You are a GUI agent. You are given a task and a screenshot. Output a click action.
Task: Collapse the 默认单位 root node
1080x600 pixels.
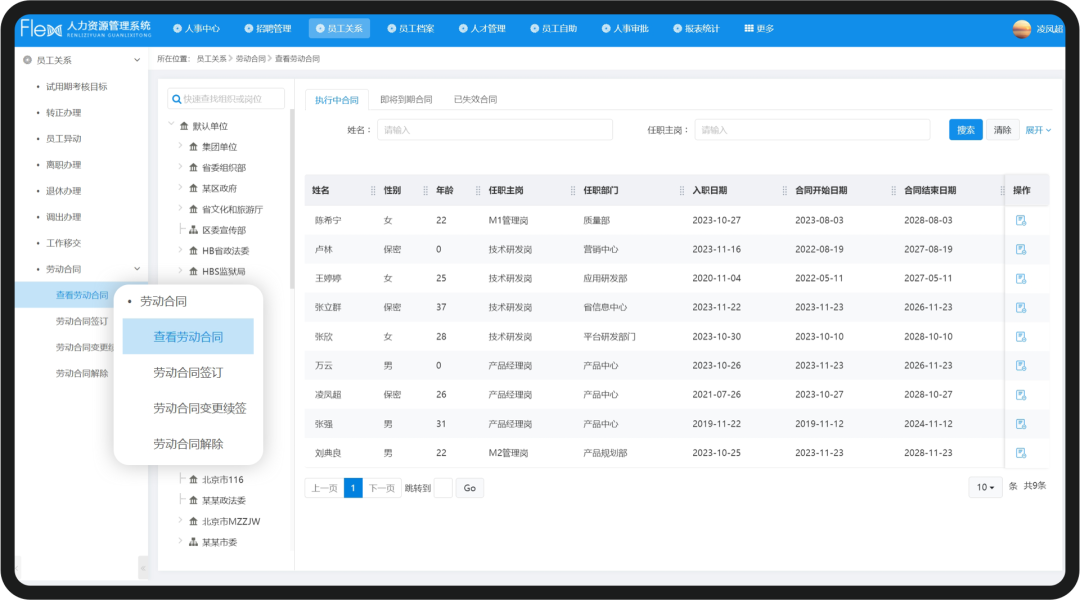point(171,126)
